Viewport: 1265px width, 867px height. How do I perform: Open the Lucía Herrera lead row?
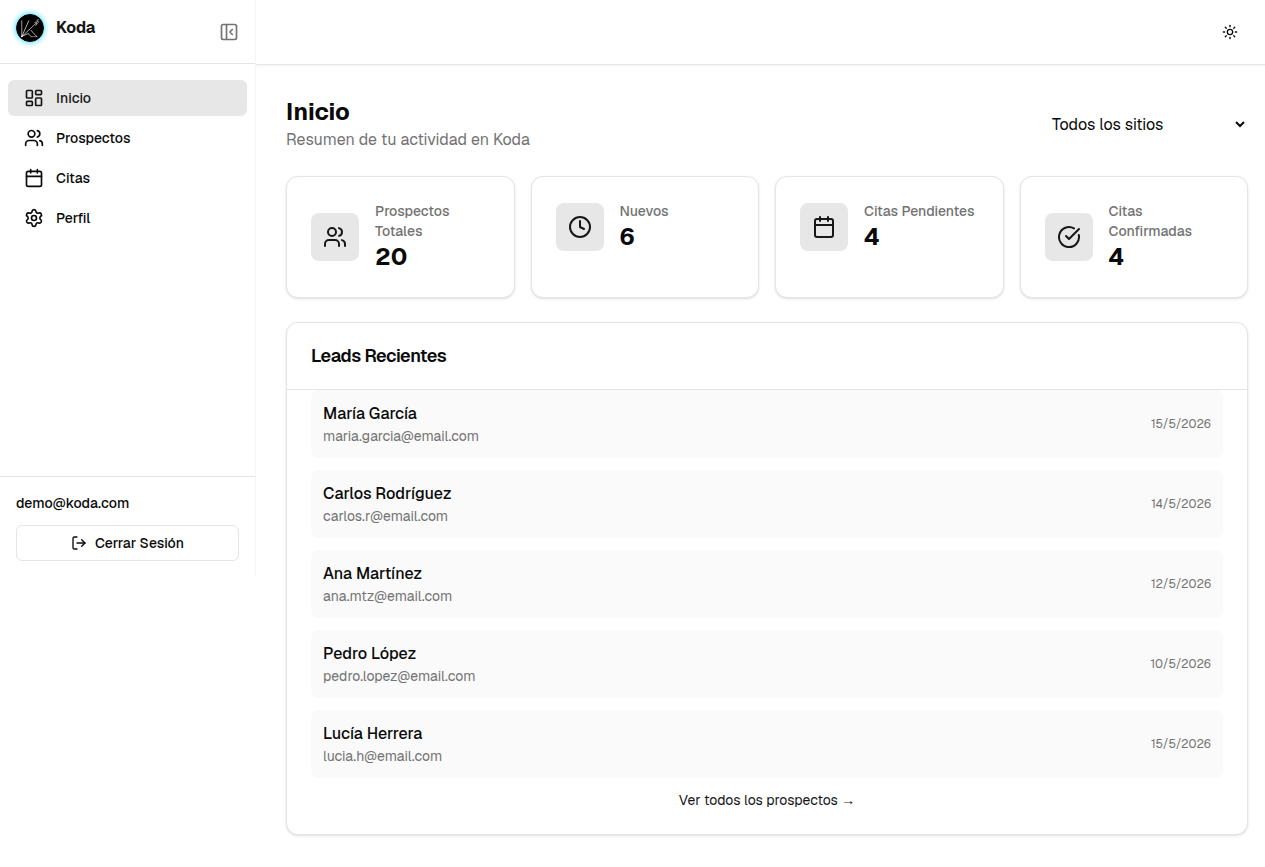[767, 744]
